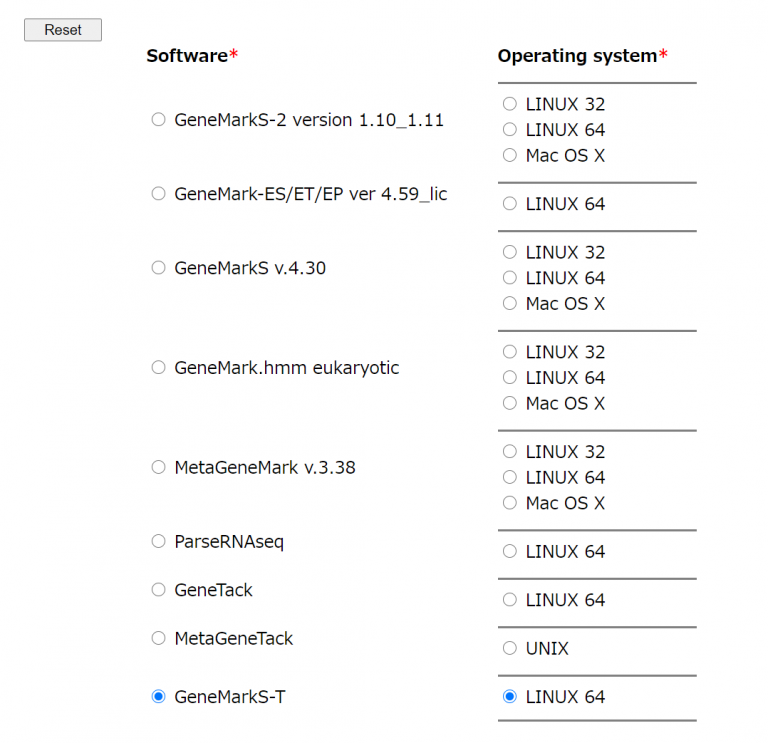Image resolution: width=768 pixels, height=743 pixels.
Task: Pick the MetaGeneTack radio button
Action: pyautogui.click(x=158, y=638)
